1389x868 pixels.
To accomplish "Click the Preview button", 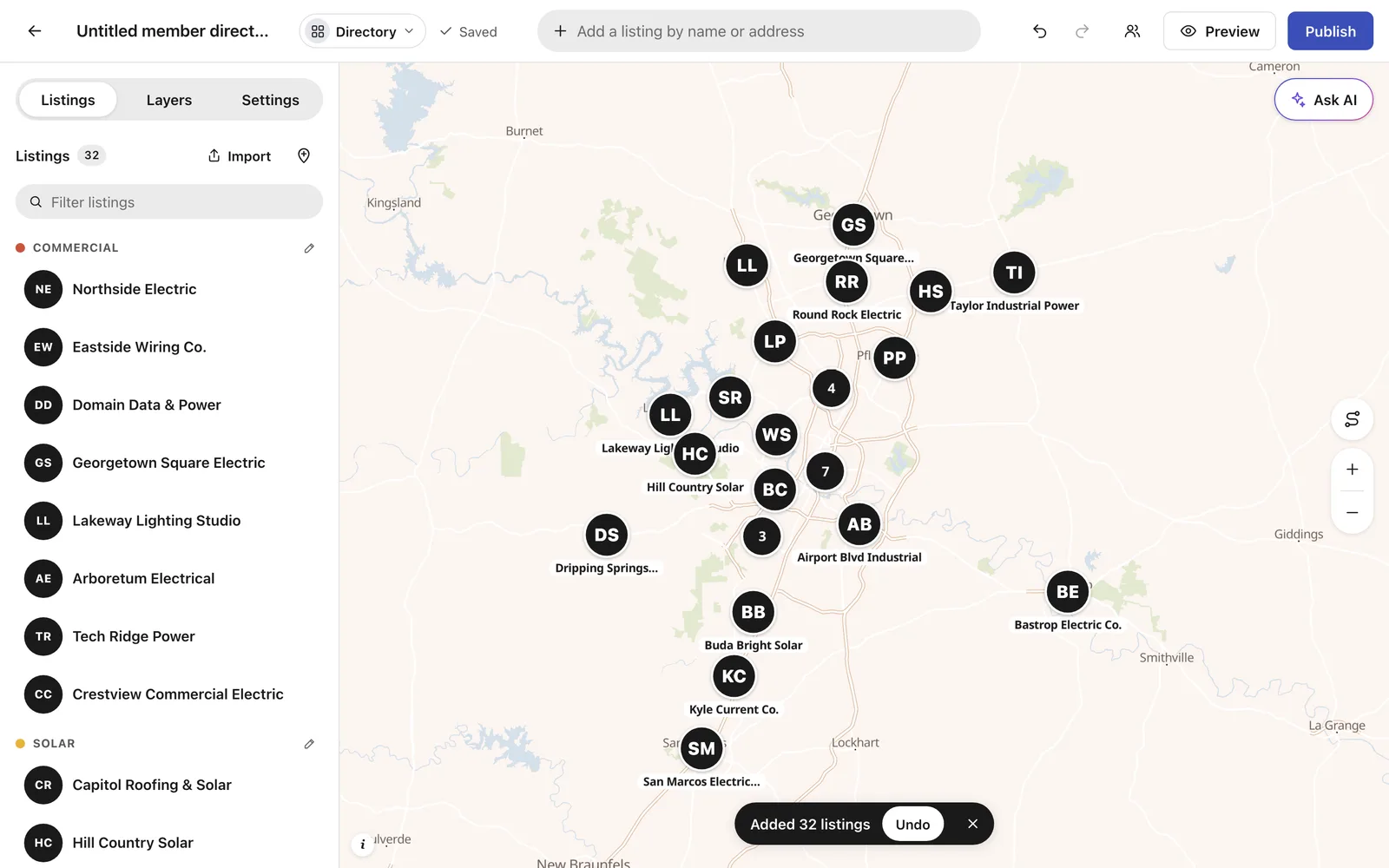I will point(1220,31).
